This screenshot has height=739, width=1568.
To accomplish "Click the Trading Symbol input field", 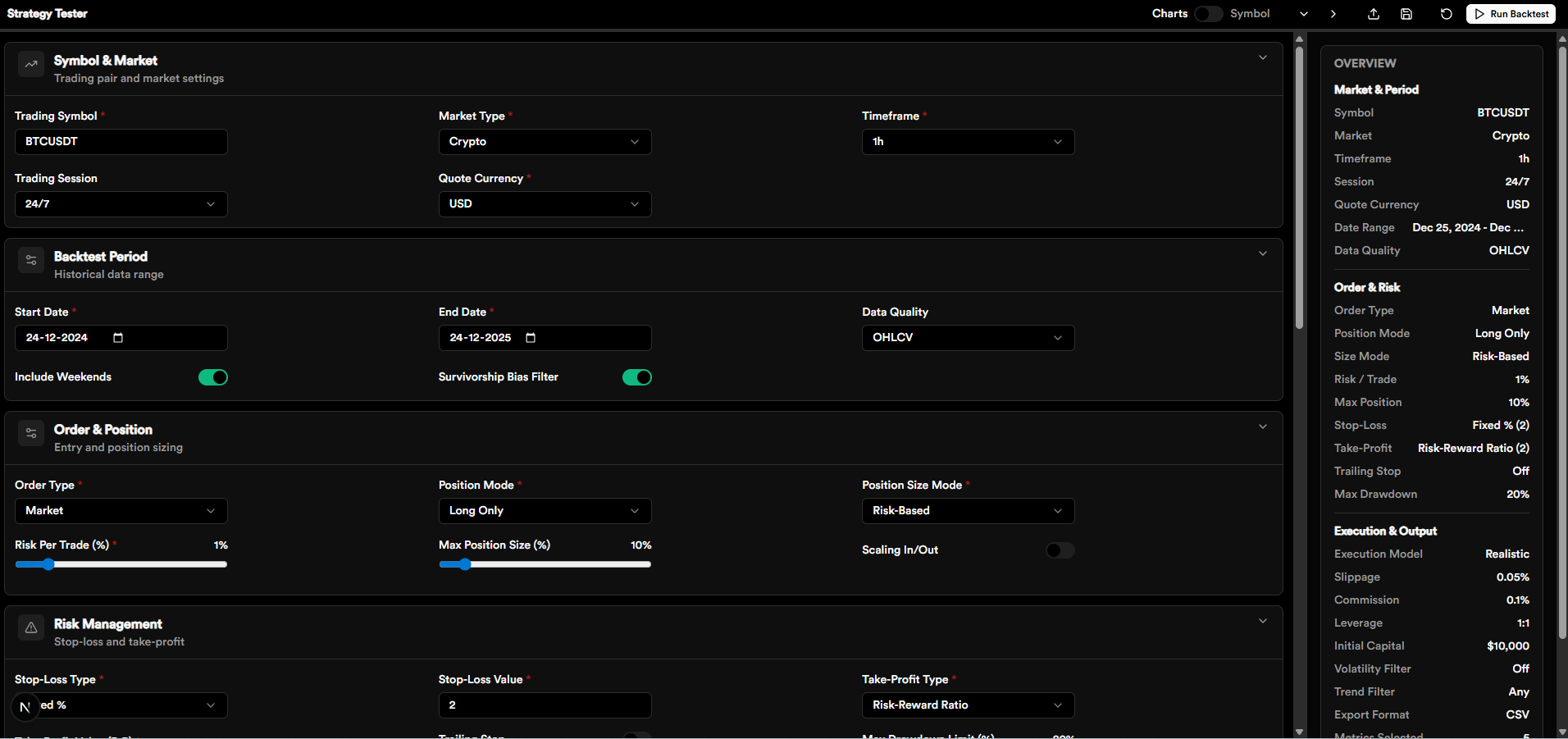I will 121,141.
